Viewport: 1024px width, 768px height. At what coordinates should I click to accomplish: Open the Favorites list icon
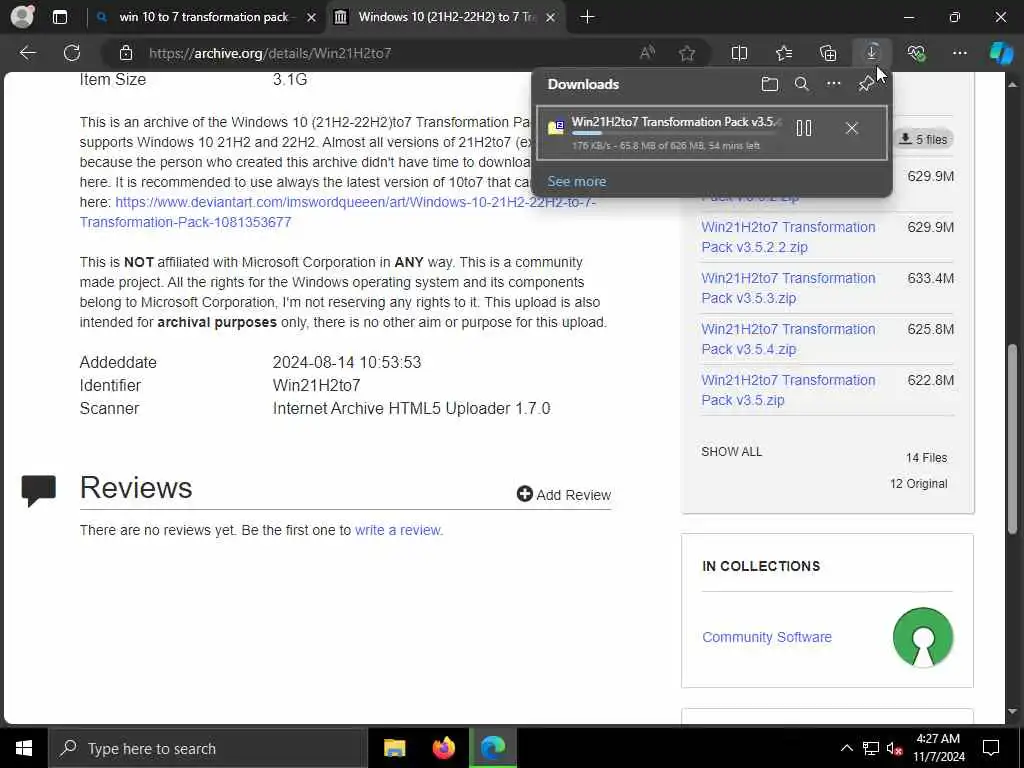(x=784, y=53)
